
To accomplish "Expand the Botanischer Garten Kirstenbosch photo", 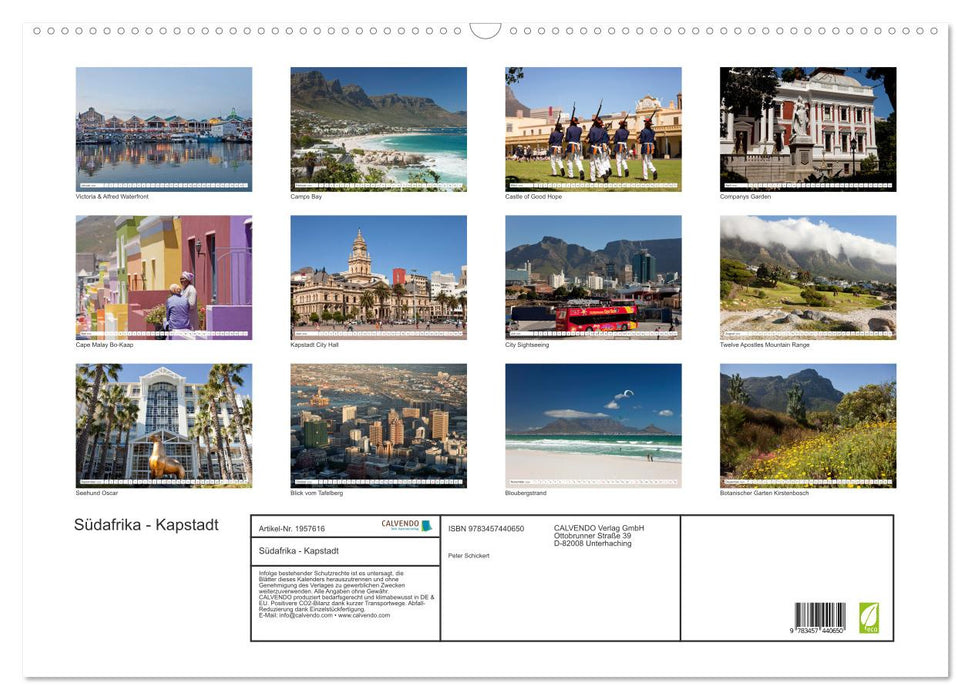I will (806, 424).
